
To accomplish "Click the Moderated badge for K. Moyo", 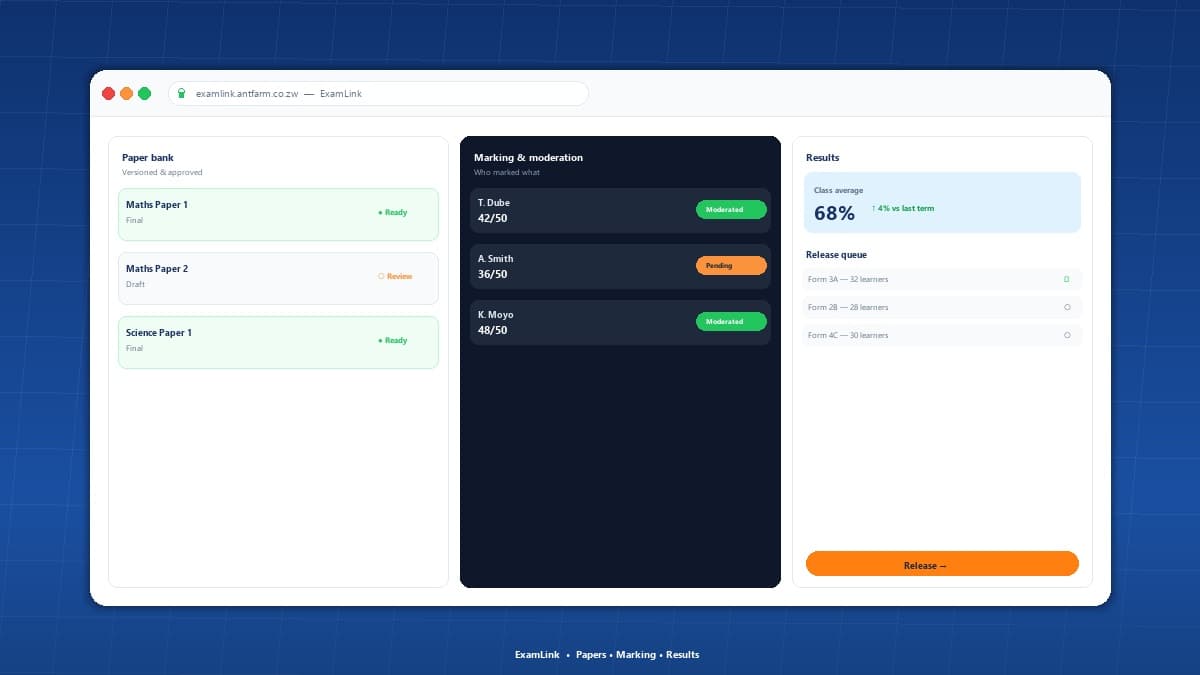I will (731, 322).
